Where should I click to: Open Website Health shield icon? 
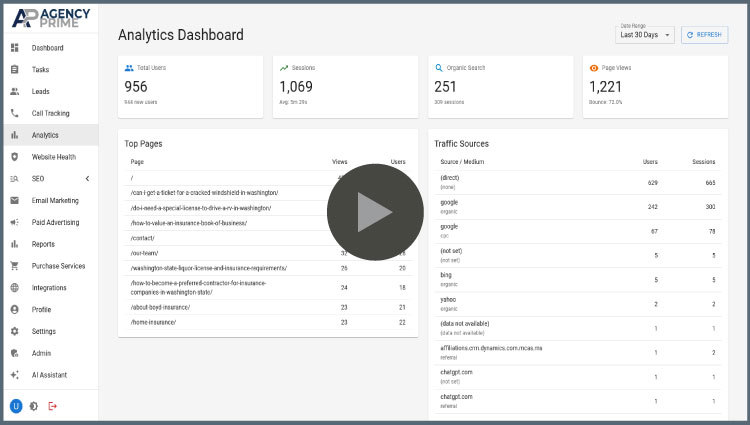(15, 157)
